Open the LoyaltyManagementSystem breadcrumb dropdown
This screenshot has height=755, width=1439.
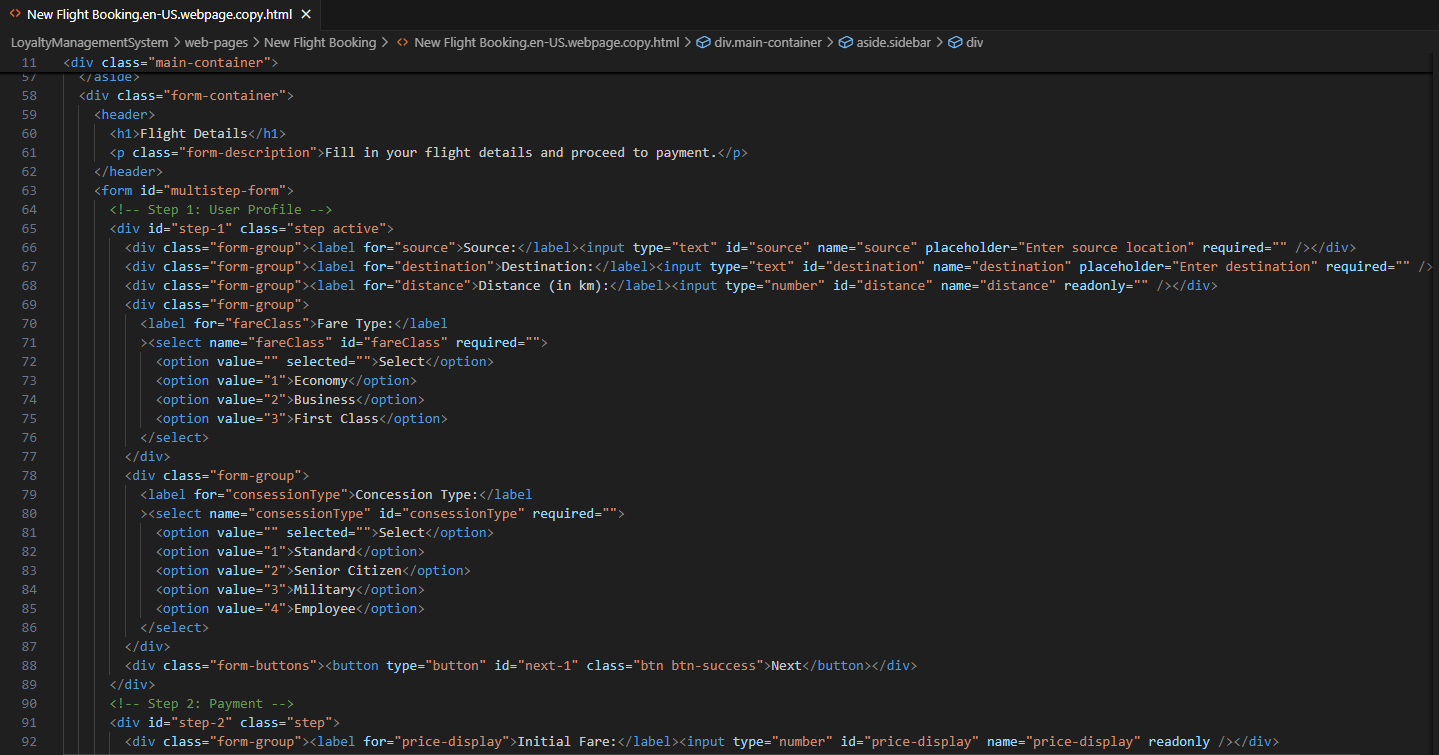90,43
